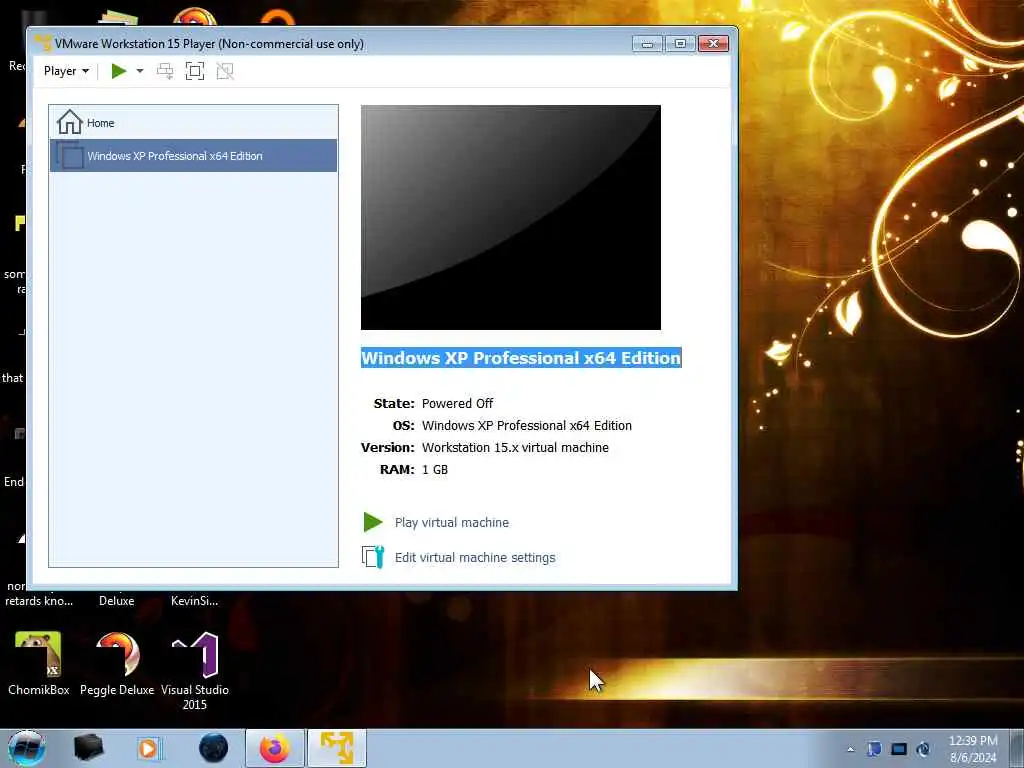Select Home in the VM library
1024x768 pixels.
(x=193, y=122)
